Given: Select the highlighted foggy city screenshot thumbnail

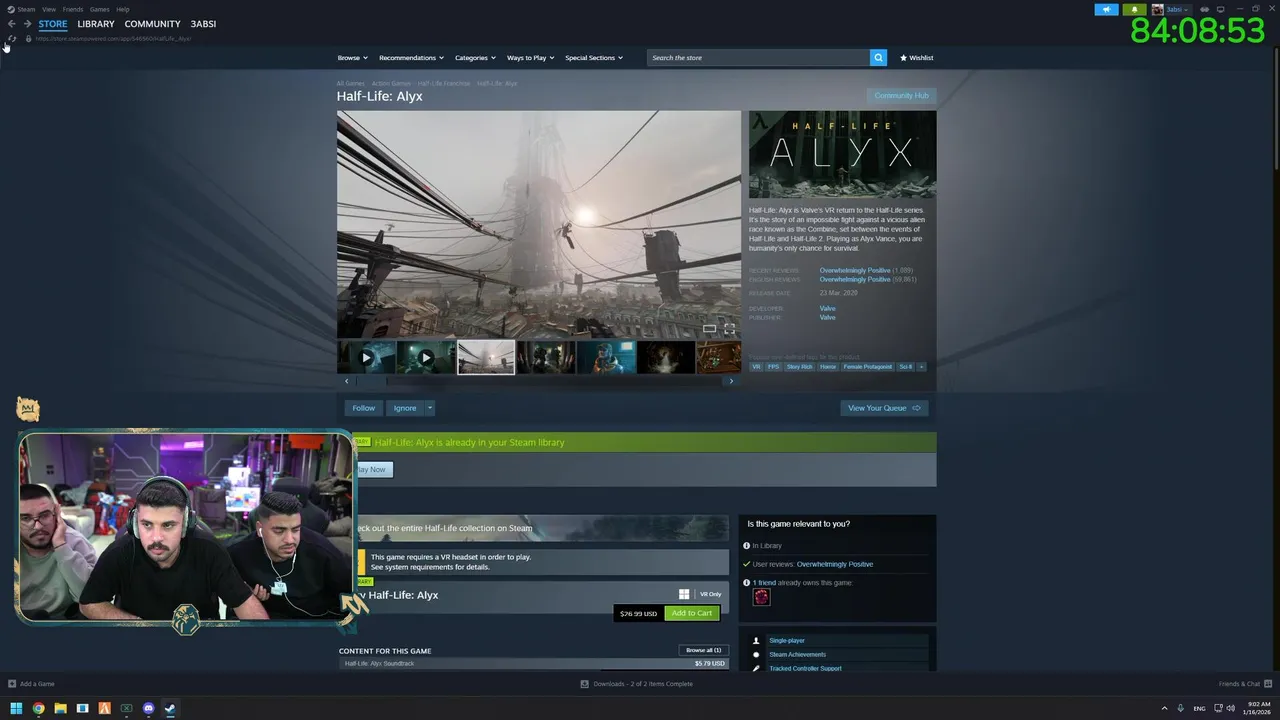Looking at the screenshot, I should click(486, 357).
